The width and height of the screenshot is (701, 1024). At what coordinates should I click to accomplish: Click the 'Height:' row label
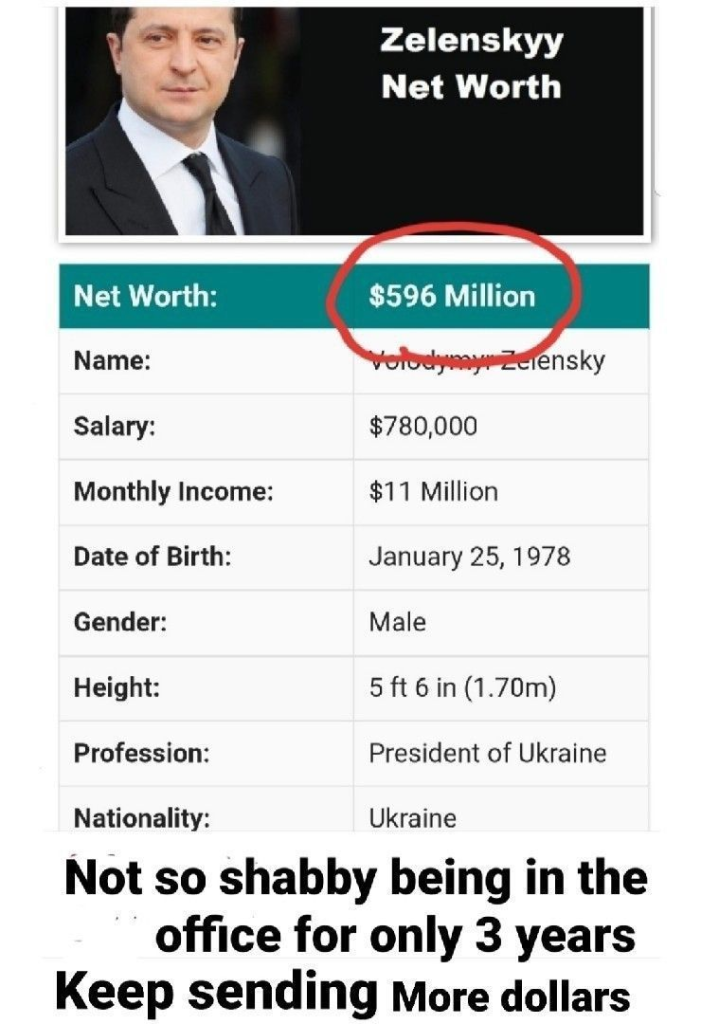(x=117, y=688)
